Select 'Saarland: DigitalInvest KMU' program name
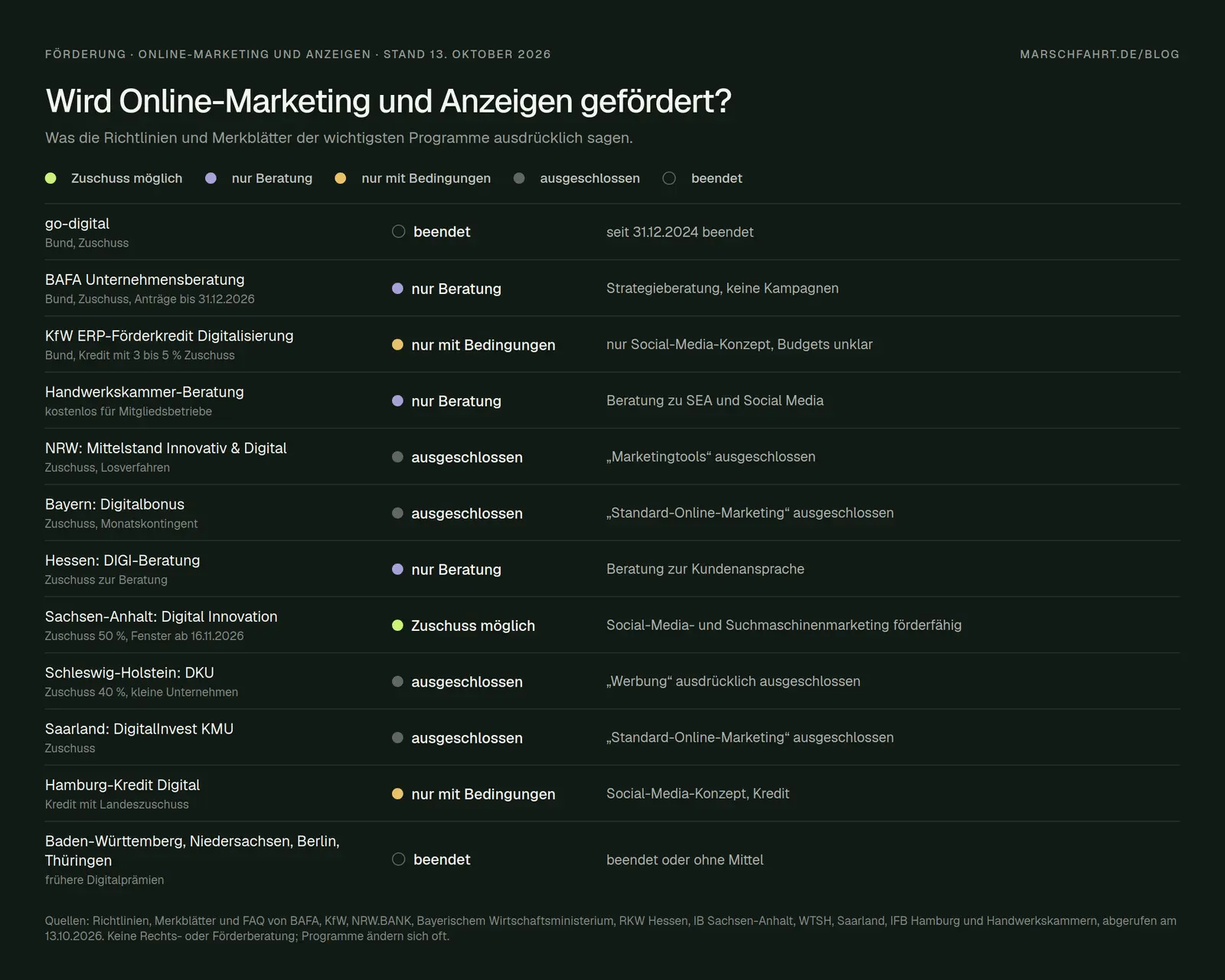The image size is (1225, 980). pyautogui.click(x=139, y=729)
